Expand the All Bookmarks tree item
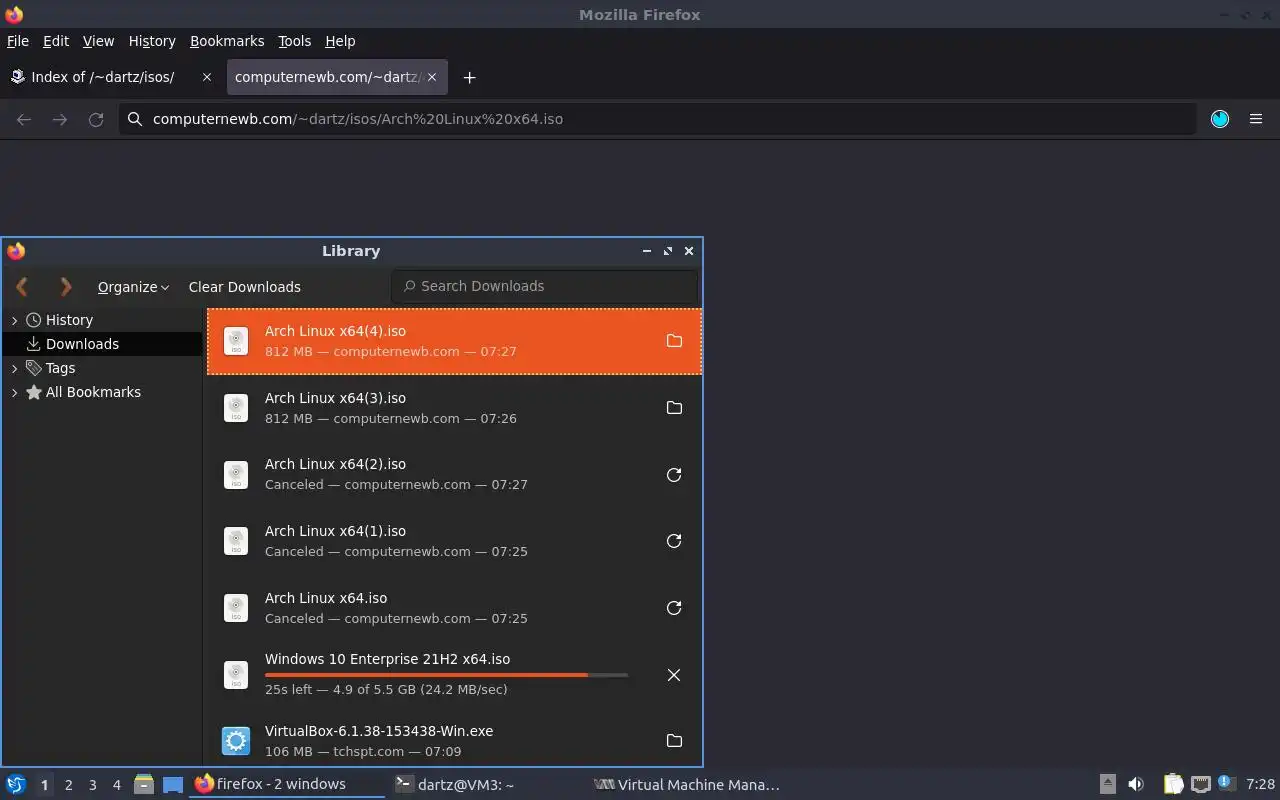1280x800 pixels. pyautogui.click(x=14, y=392)
